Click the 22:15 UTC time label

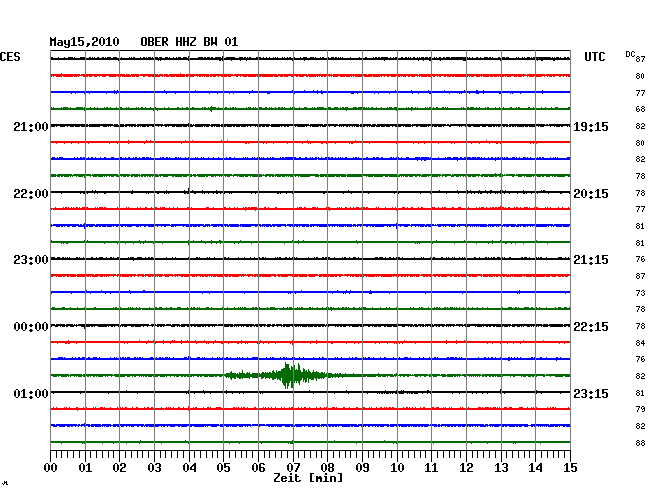tap(591, 327)
